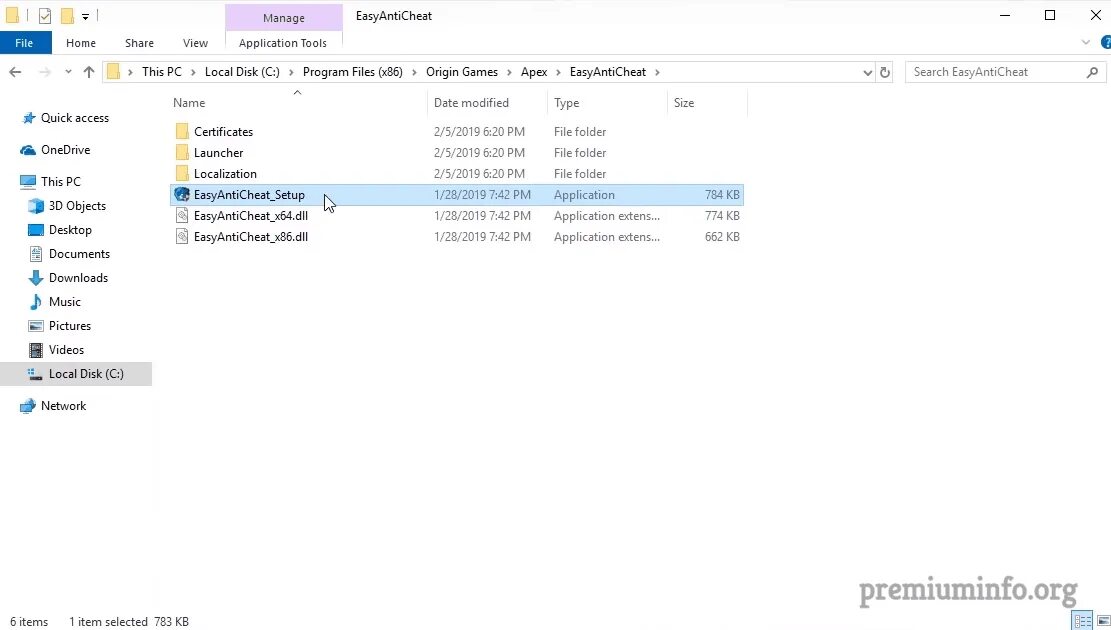The height and width of the screenshot is (630, 1111).
Task: Click the search magnifier icon
Action: click(x=1092, y=72)
